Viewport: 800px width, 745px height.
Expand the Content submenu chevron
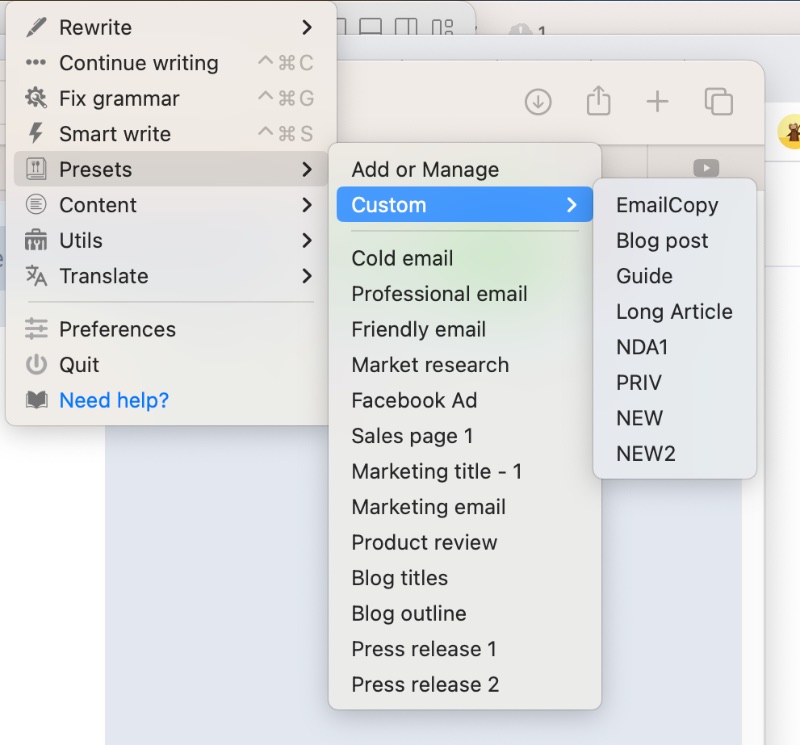pyautogui.click(x=306, y=205)
